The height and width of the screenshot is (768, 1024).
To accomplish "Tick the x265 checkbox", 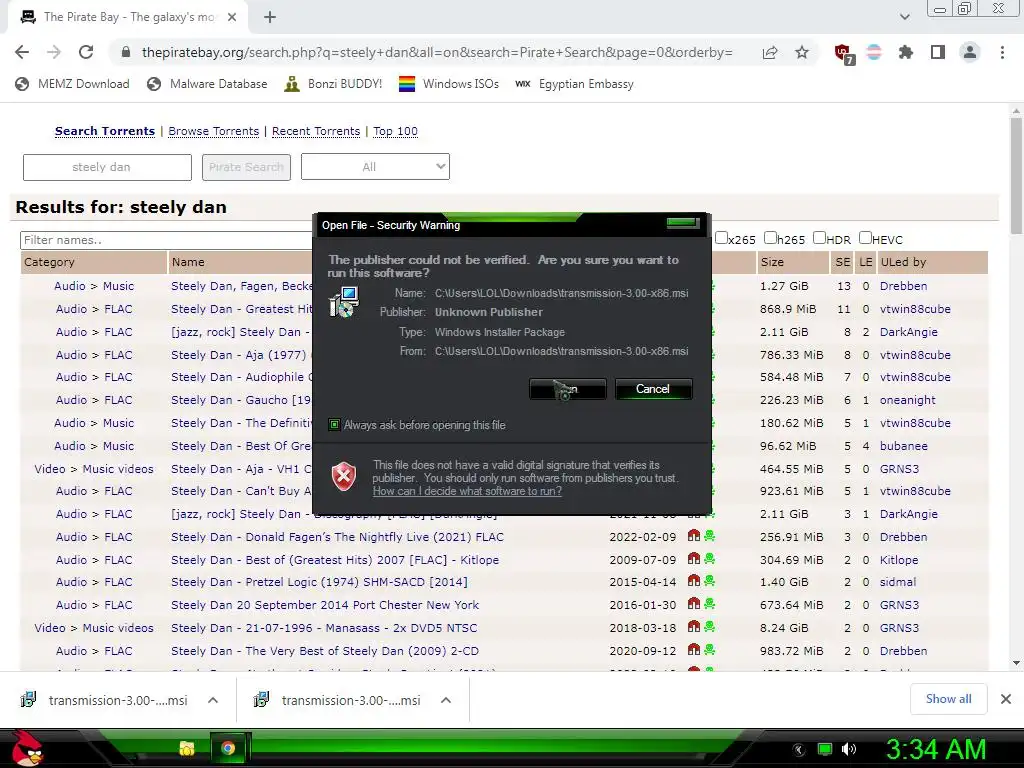I will click(721, 238).
